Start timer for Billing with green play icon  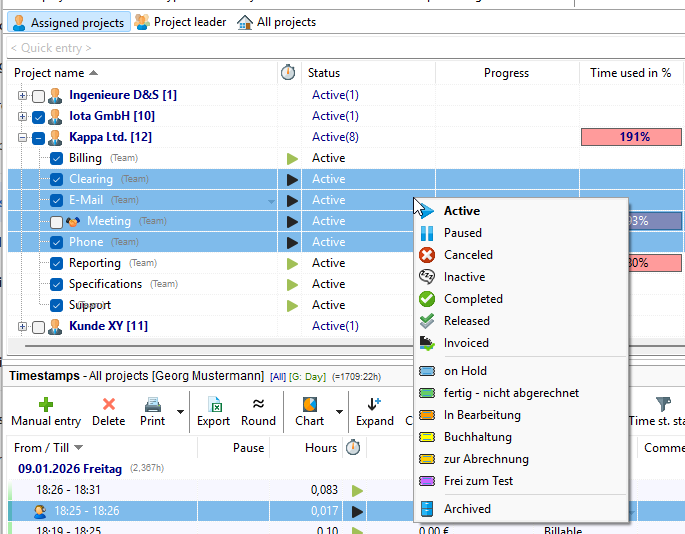pos(292,158)
